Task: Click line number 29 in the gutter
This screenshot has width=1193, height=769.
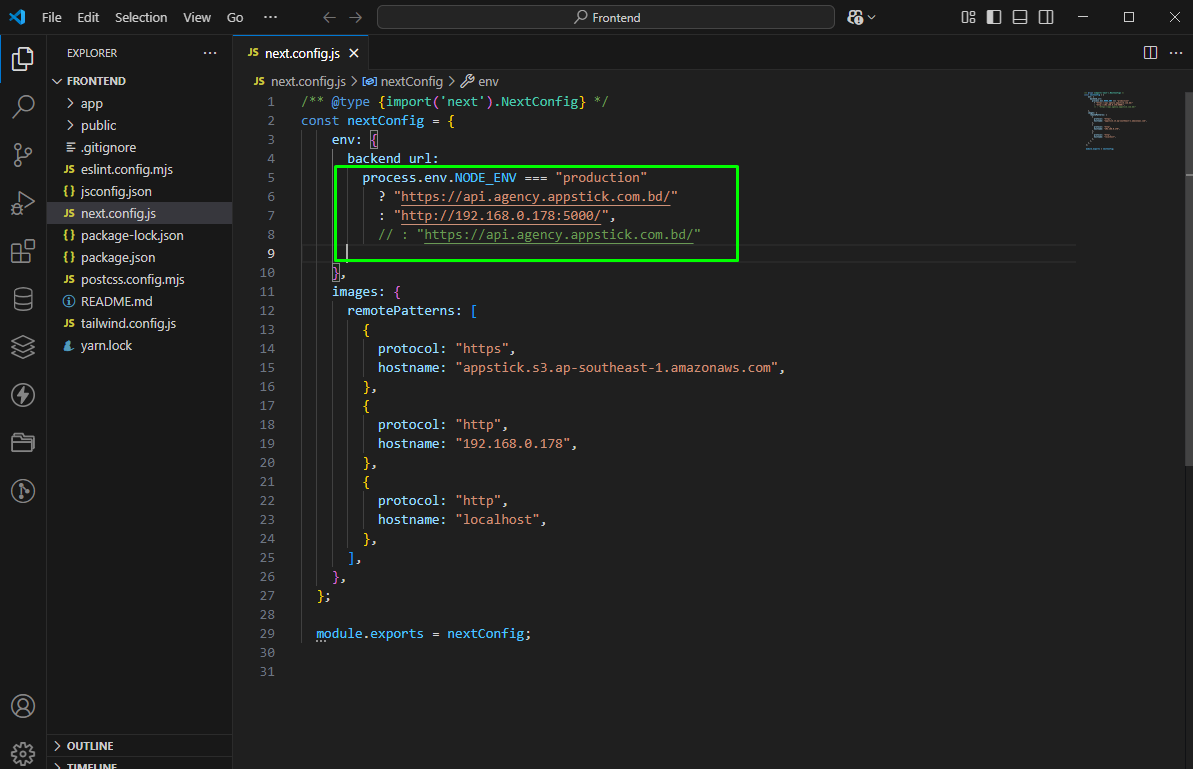Action: tap(266, 634)
